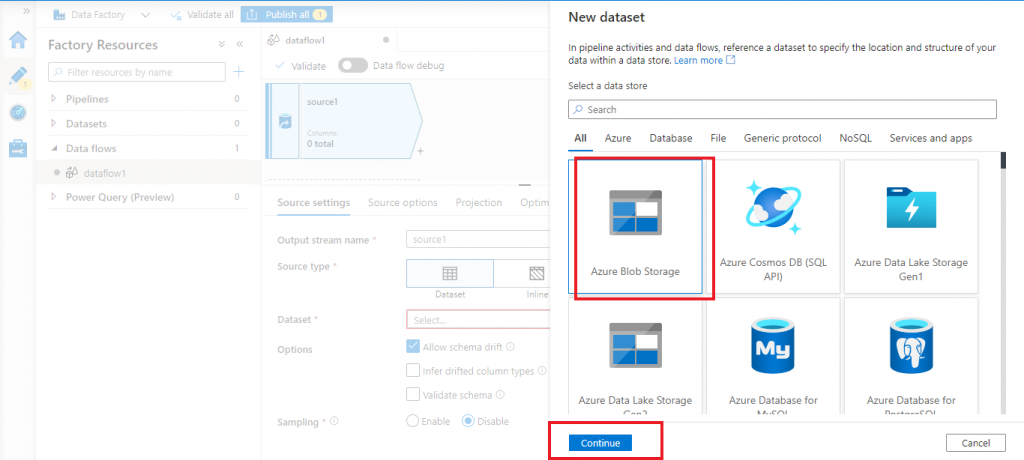Click Validate in data flow toolbar
This screenshot has height=460, width=1024.
[x=300, y=66]
